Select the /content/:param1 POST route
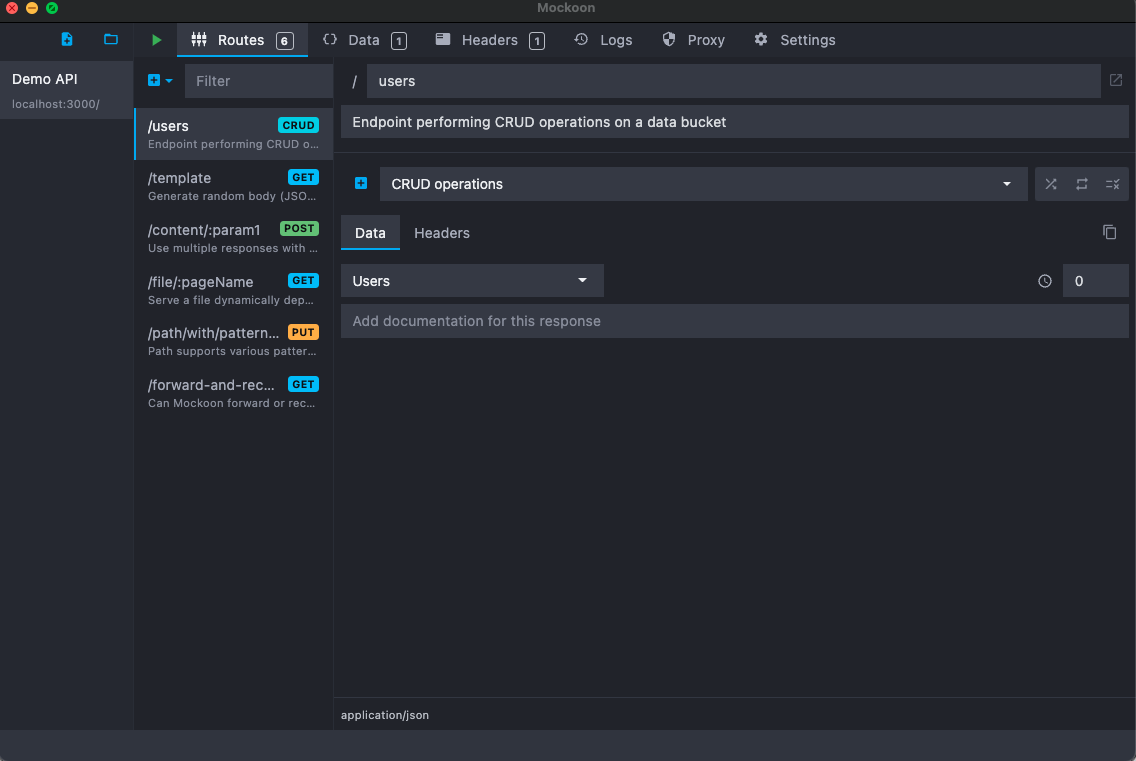This screenshot has height=761, width=1136. pyautogui.click(x=233, y=238)
